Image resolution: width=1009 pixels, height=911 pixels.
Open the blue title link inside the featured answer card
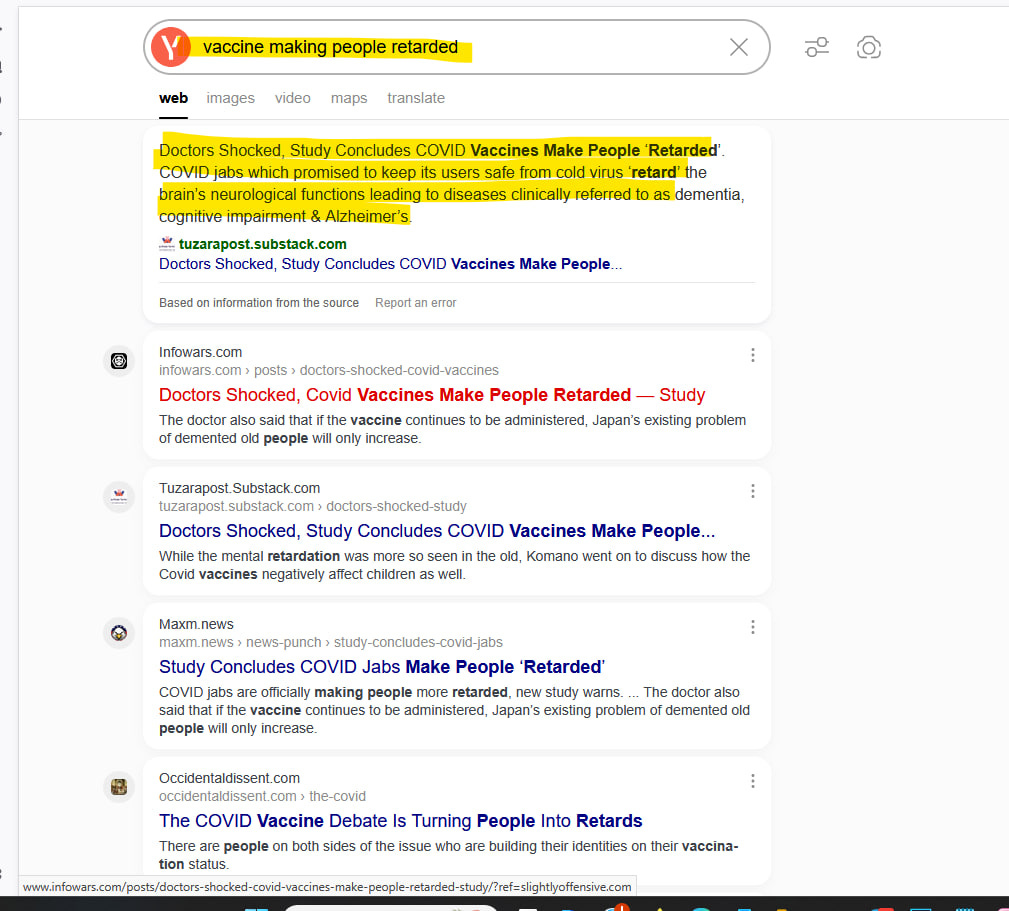(x=390, y=264)
